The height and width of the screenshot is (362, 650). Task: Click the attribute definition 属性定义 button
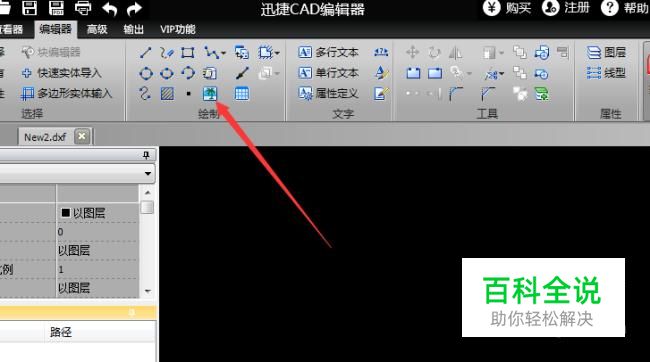coord(328,94)
